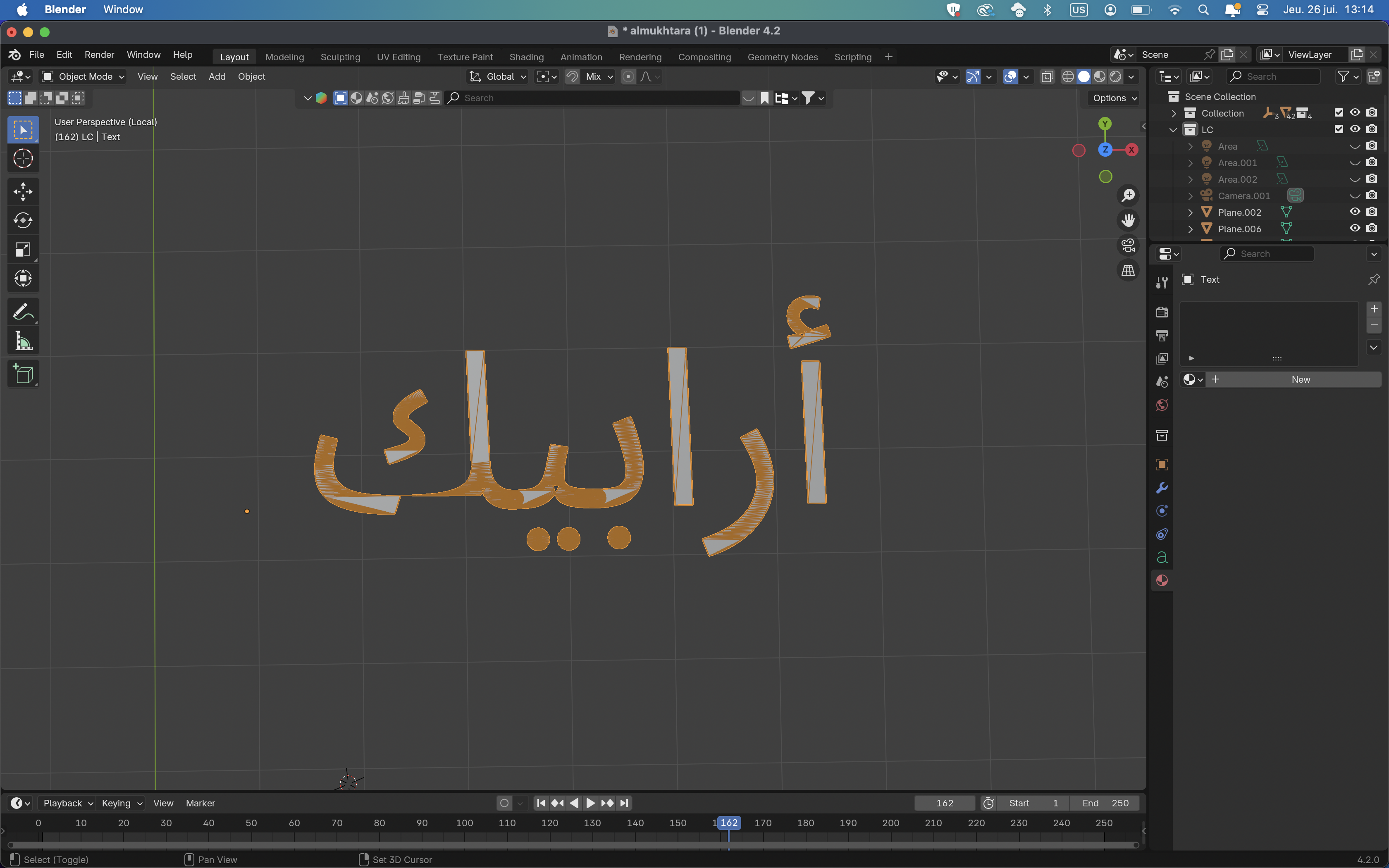Activate the Transform tool
This screenshot has width=1389, height=868.
(x=23, y=279)
